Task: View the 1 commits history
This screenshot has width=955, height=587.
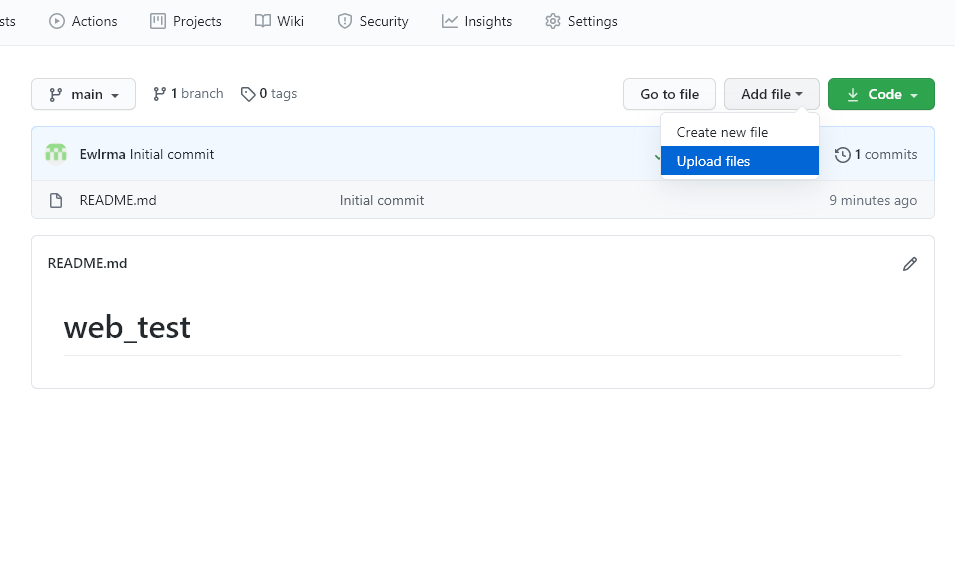Action: [876, 155]
